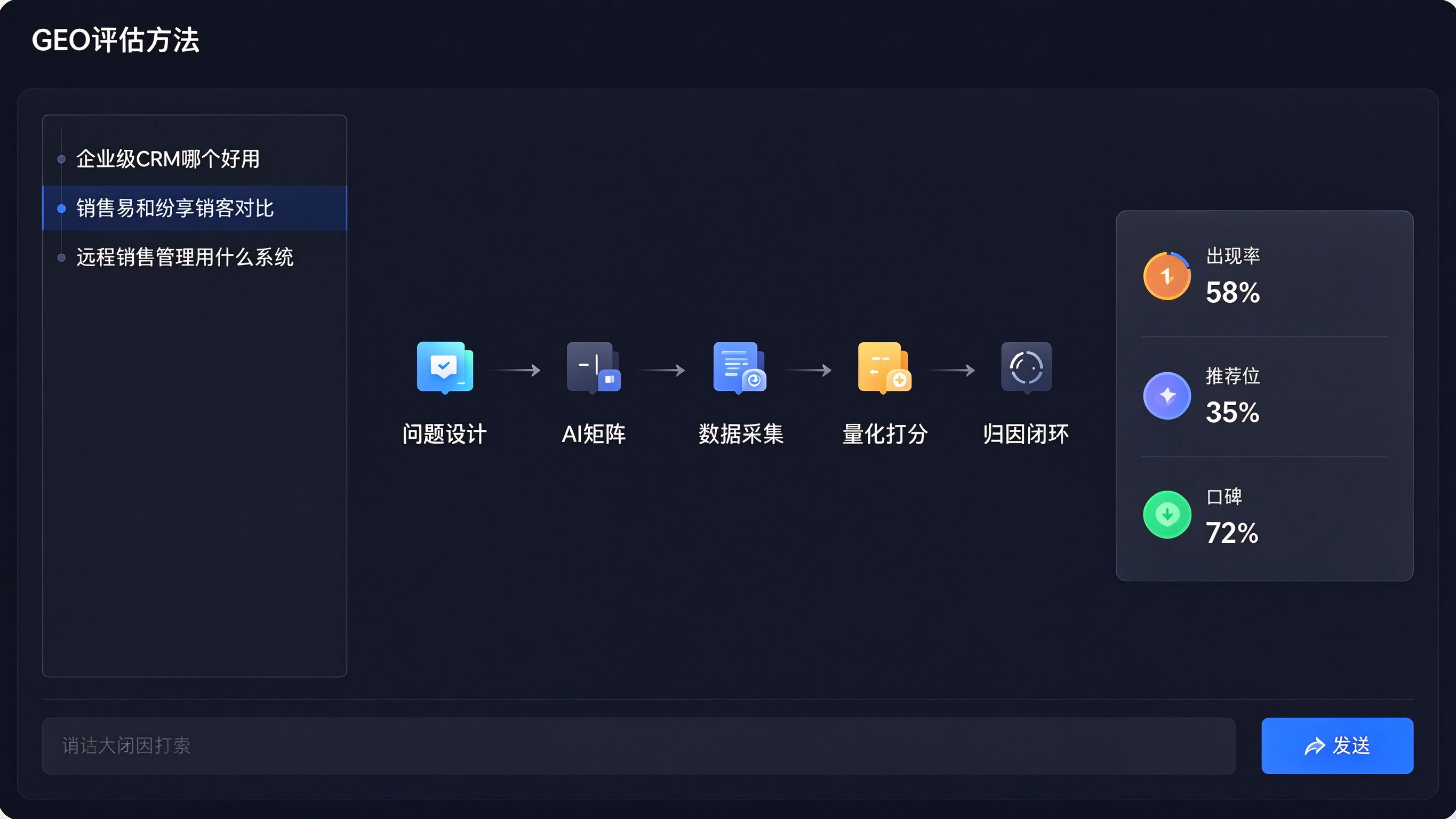Screen dimensions: 1456x819
Task: Click the green 口碑 arrow icon
Action: click(x=1166, y=515)
